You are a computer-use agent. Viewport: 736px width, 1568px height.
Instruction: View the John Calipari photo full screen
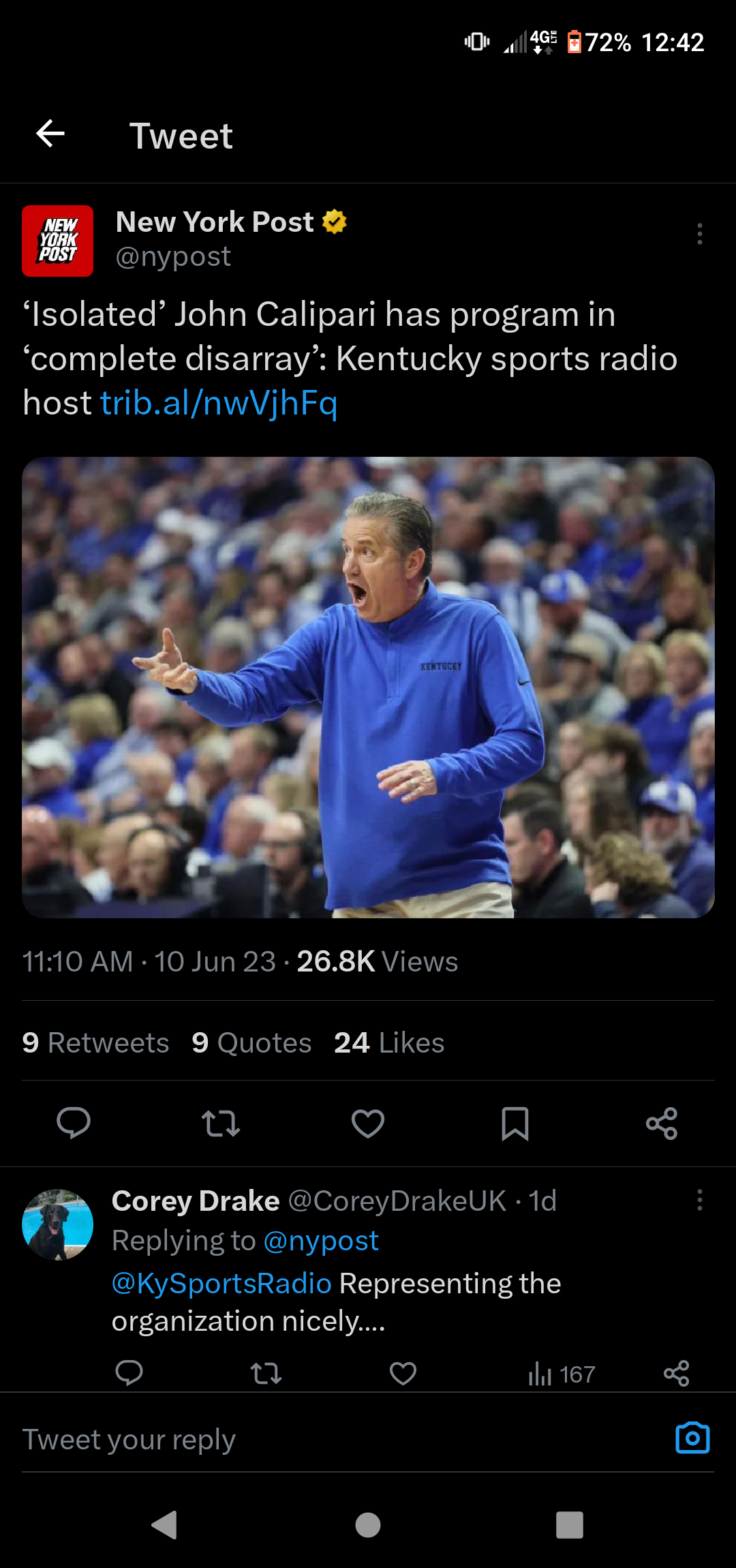point(368,687)
